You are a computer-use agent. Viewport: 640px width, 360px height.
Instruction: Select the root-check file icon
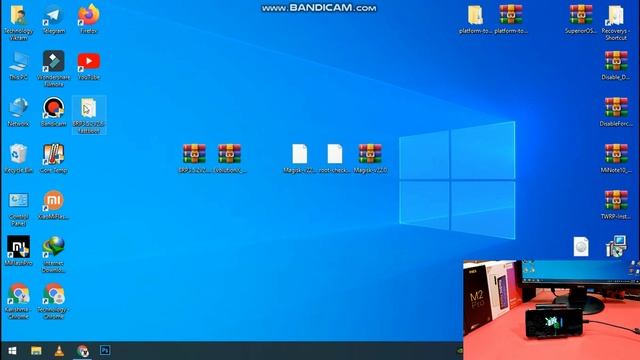coord(335,158)
